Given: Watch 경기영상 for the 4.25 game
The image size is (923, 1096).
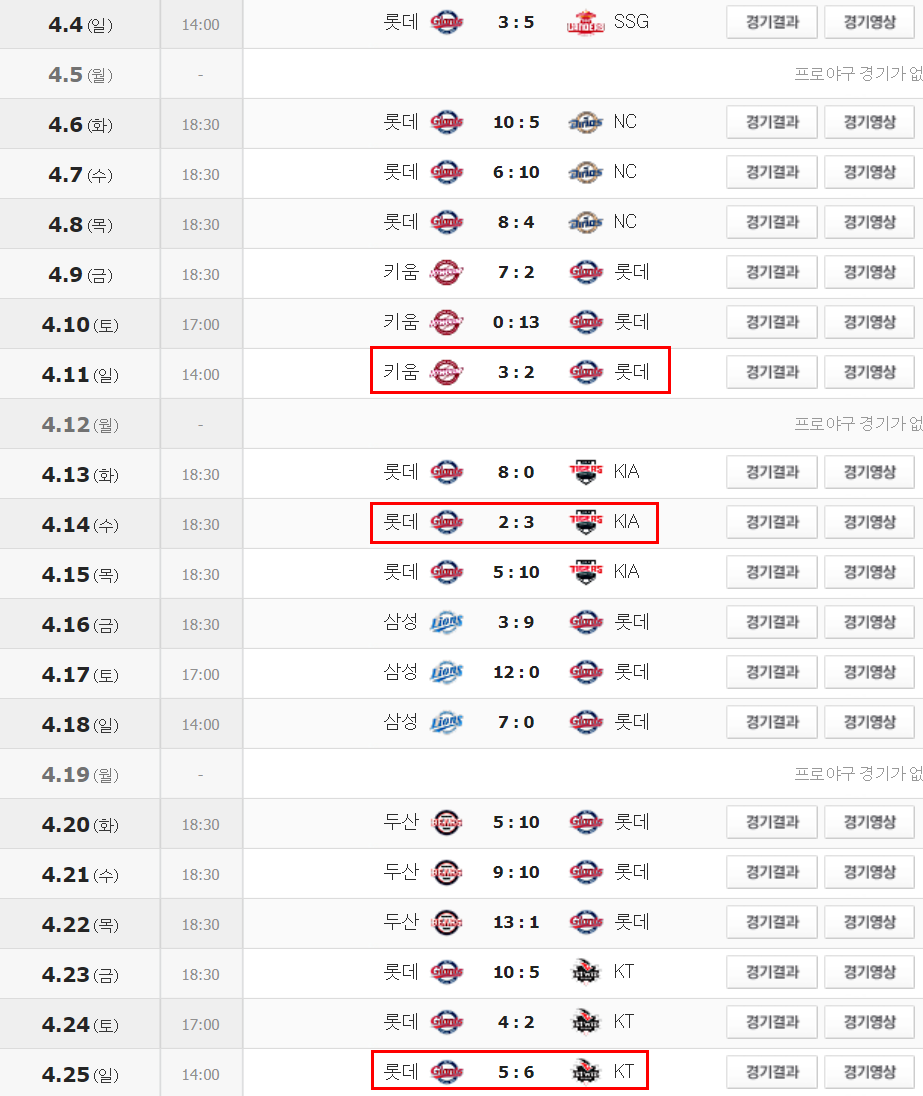Looking at the screenshot, I should [869, 1072].
